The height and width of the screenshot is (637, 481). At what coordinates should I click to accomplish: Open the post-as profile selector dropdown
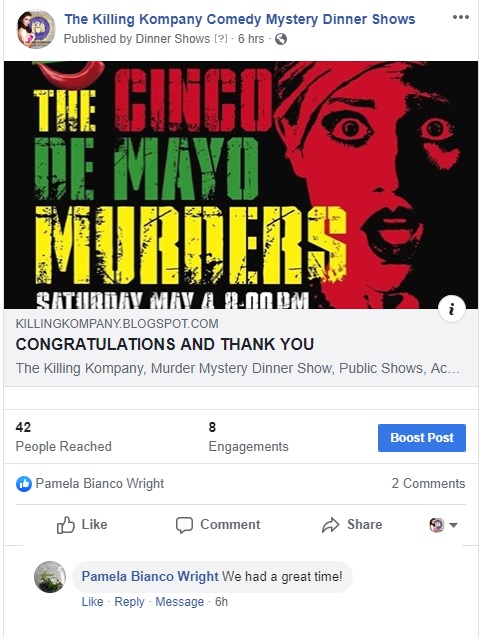point(444,525)
